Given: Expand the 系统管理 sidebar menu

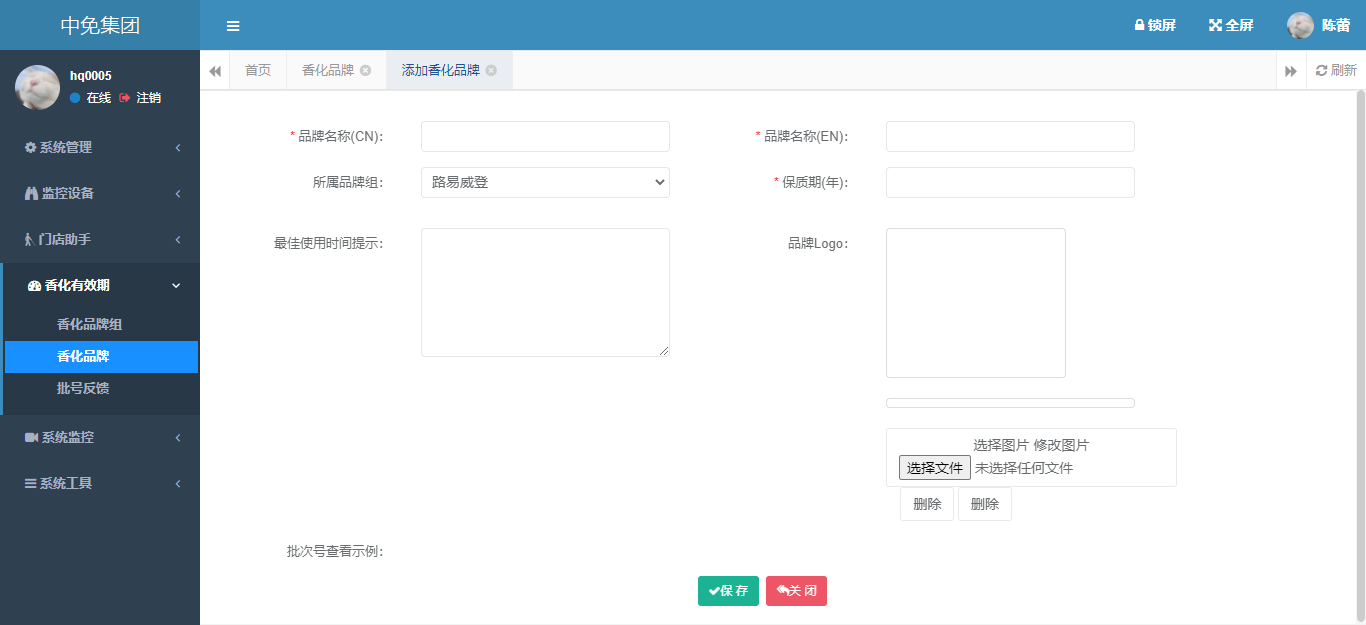Looking at the screenshot, I should point(100,147).
